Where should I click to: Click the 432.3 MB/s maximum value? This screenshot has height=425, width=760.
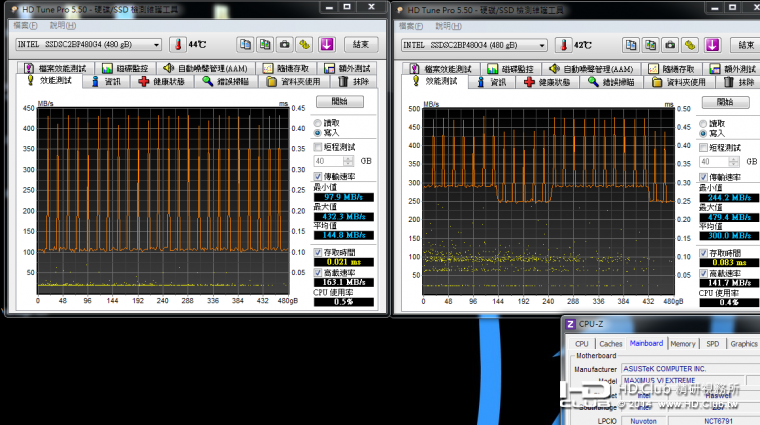pos(344,217)
